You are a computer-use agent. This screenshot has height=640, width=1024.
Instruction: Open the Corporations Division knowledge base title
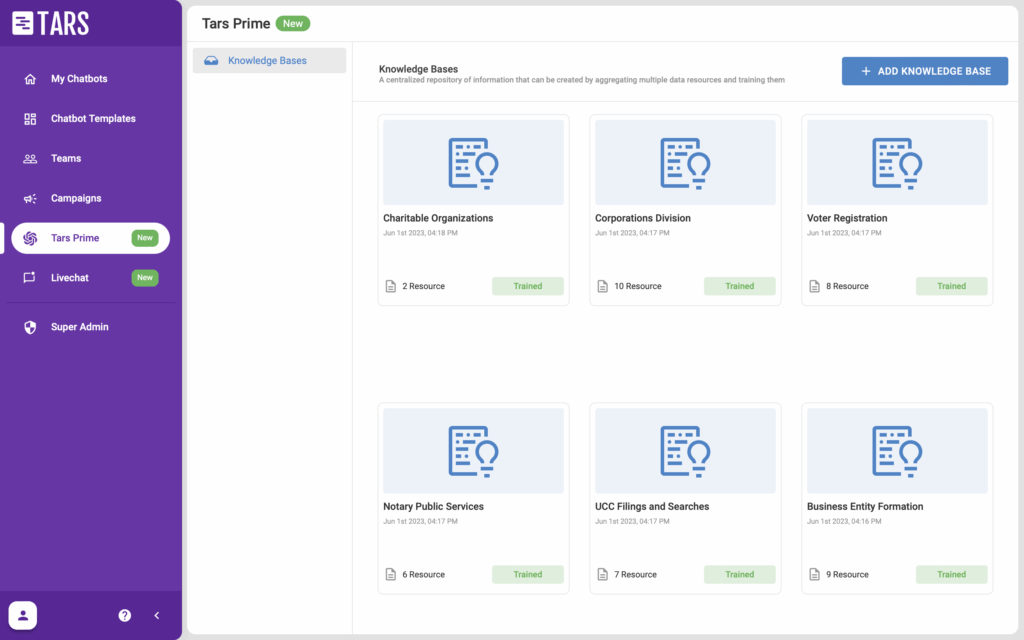(x=642, y=218)
